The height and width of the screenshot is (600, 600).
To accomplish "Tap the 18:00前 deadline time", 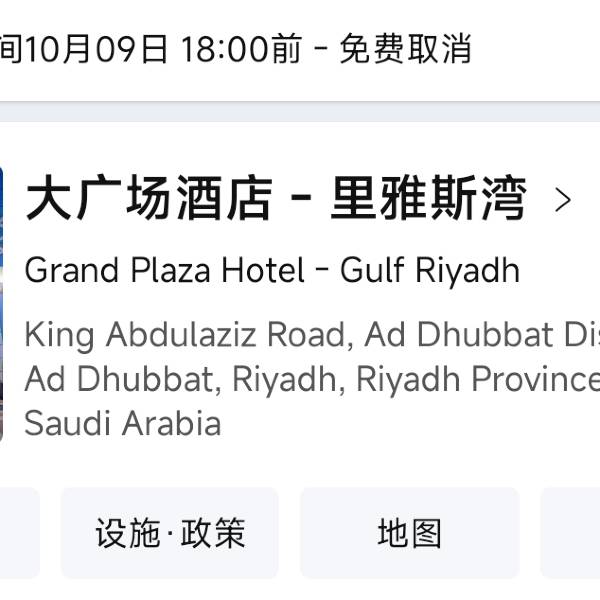I will [240, 49].
